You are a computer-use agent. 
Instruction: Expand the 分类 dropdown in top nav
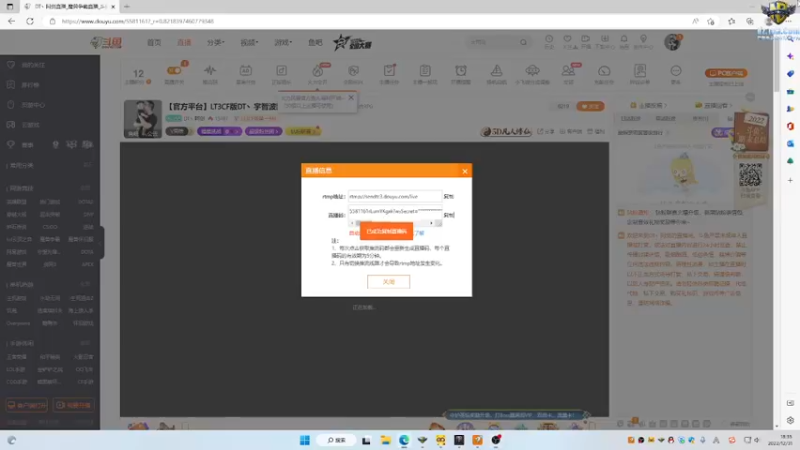pos(215,42)
